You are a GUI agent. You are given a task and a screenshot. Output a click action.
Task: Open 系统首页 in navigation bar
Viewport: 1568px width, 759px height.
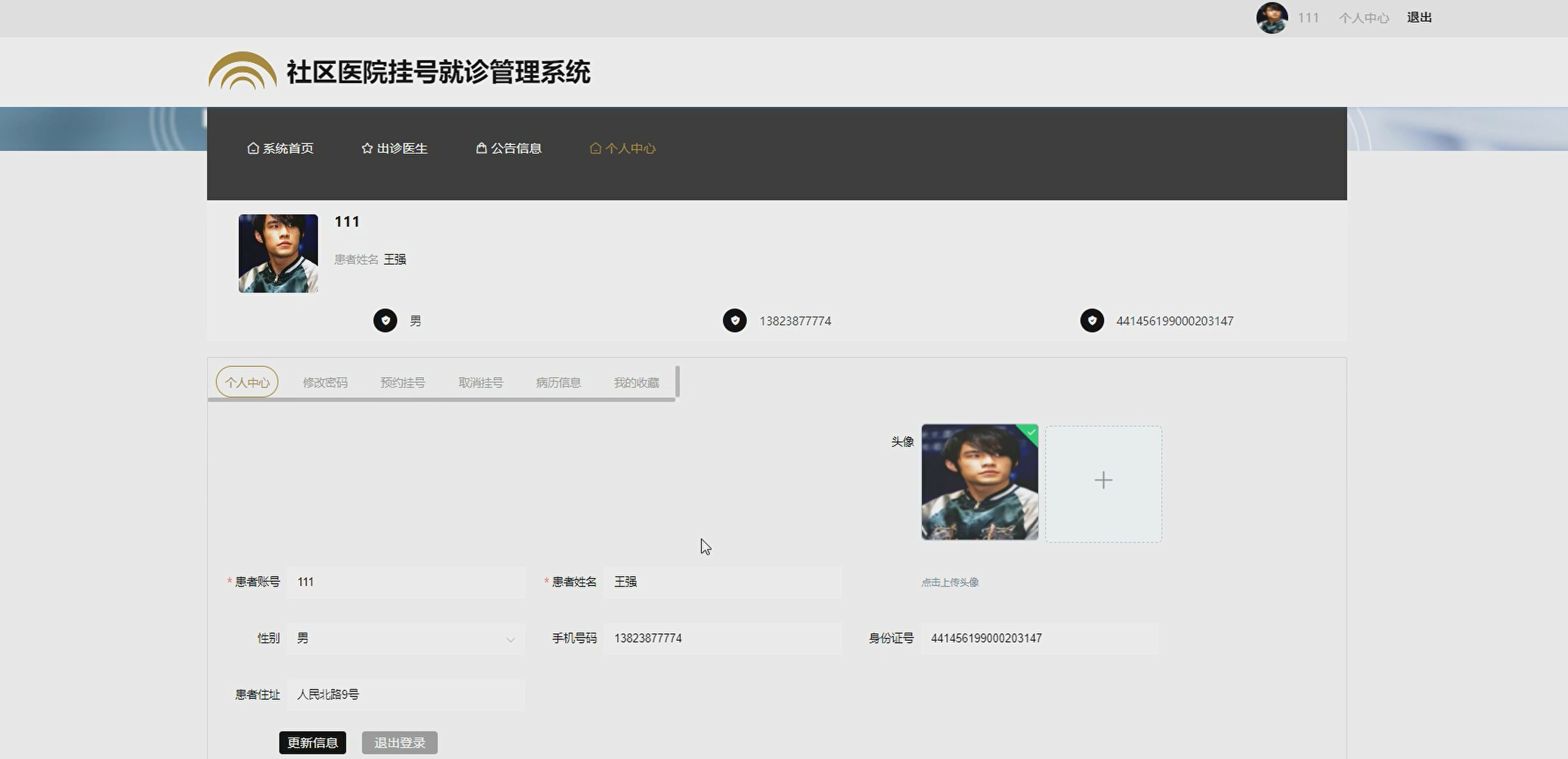pyautogui.click(x=281, y=148)
